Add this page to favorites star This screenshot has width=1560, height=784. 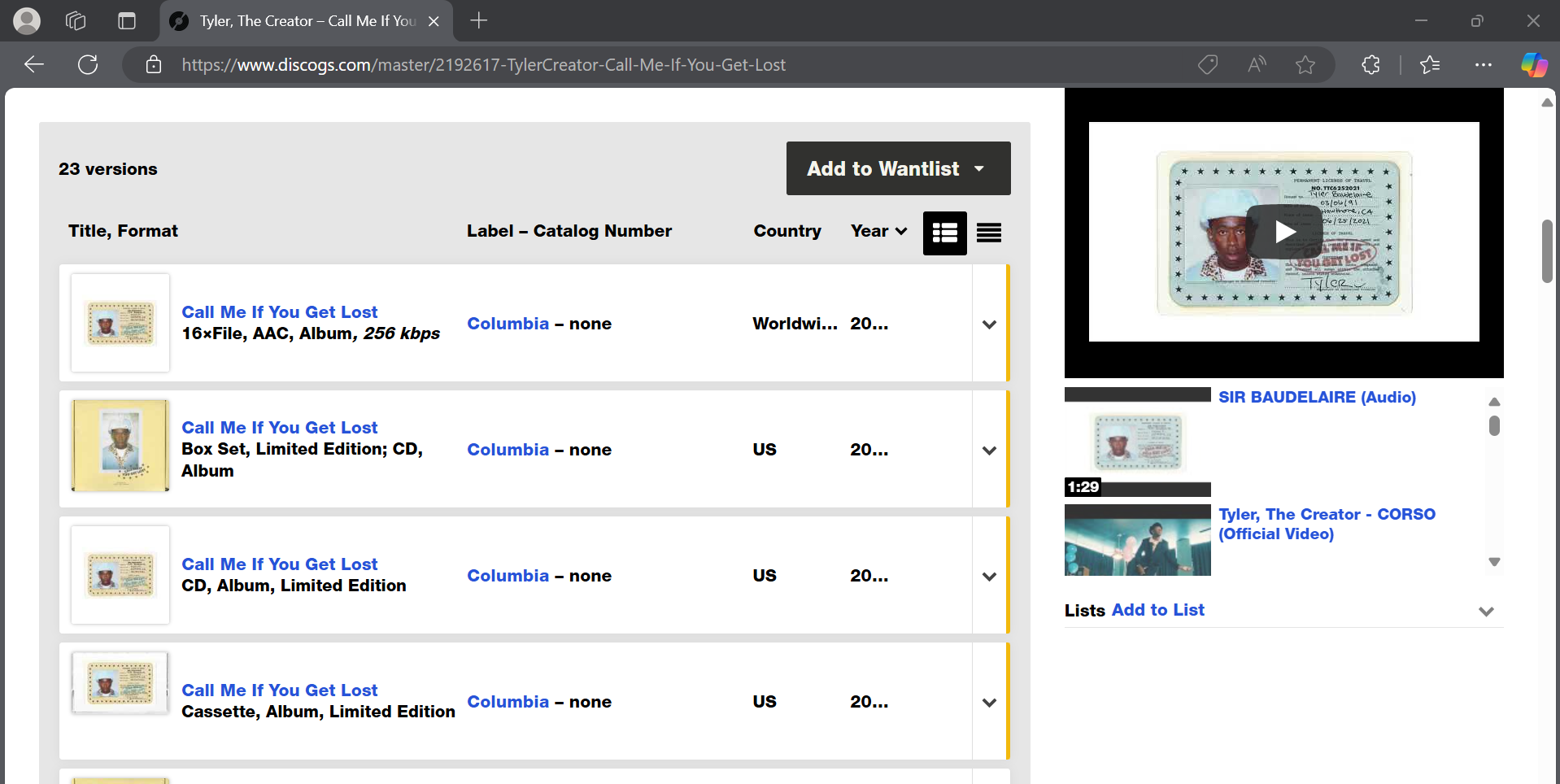(1305, 65)
